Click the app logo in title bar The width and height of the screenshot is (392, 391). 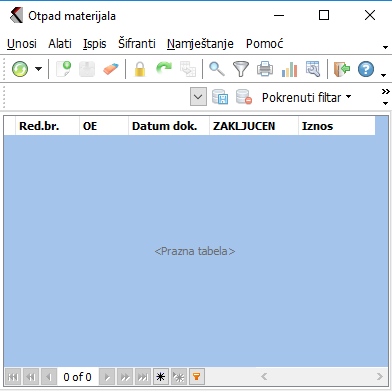(x=16, y=16)
